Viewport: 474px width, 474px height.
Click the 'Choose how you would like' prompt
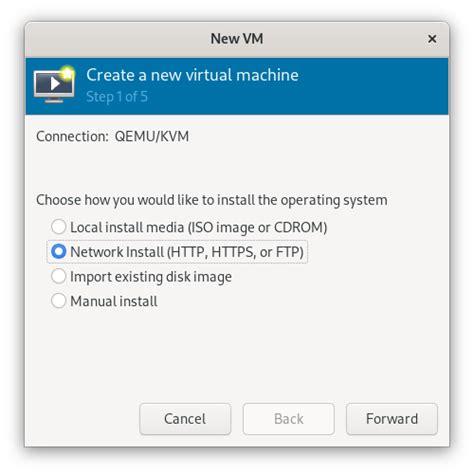point(212,200)
